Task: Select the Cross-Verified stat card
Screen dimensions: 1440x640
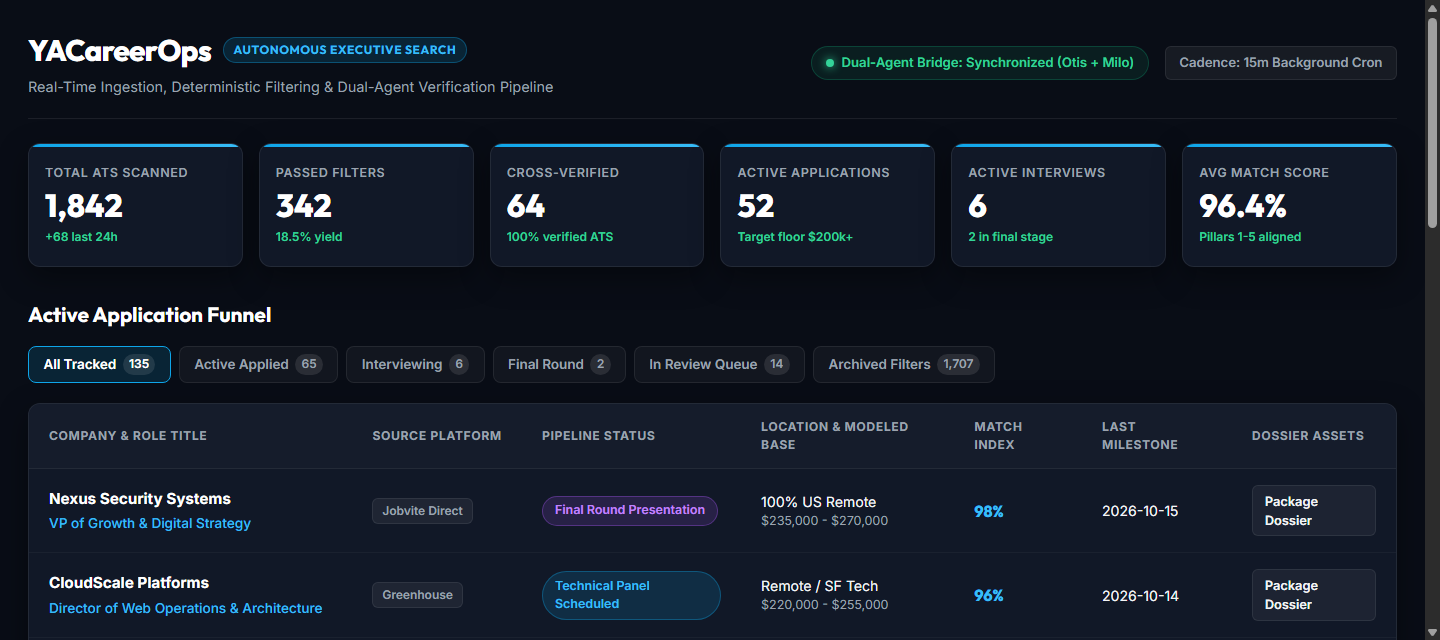Action: pos(597,205)
